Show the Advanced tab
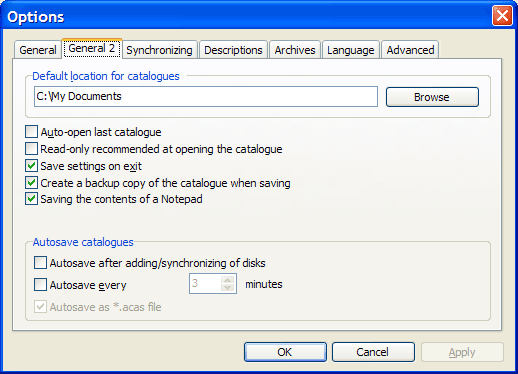This screenshot has width=518, height=374. 410,50
